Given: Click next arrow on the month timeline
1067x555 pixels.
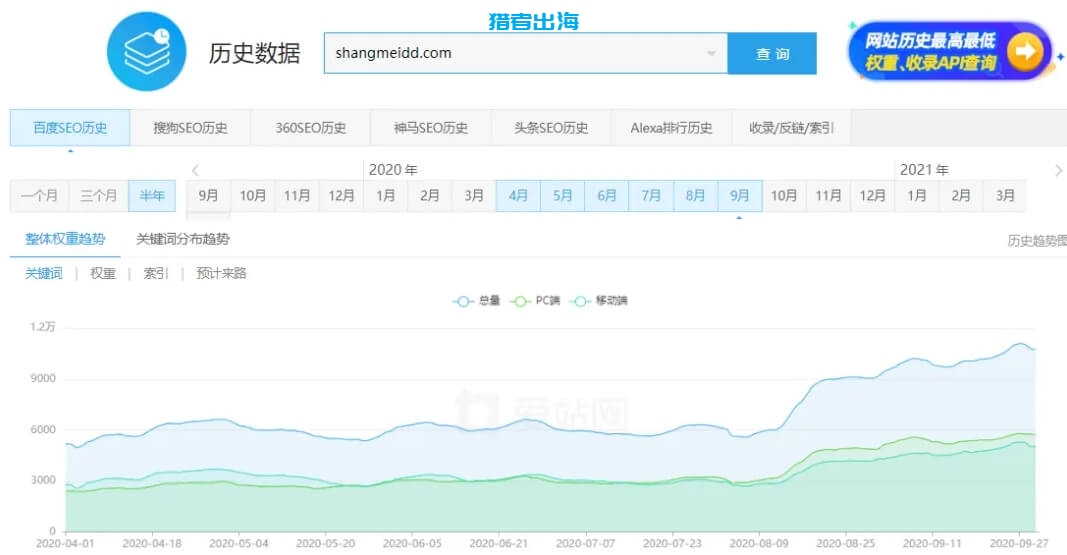Looking at the screenshot, I should [1058, 170].
